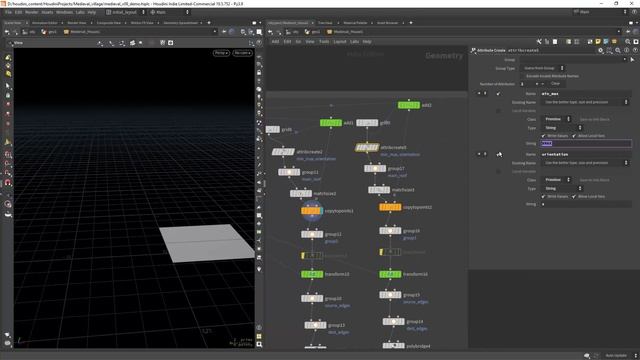
Task: Open the parameter pane gear settings menu
Action: 600,50
